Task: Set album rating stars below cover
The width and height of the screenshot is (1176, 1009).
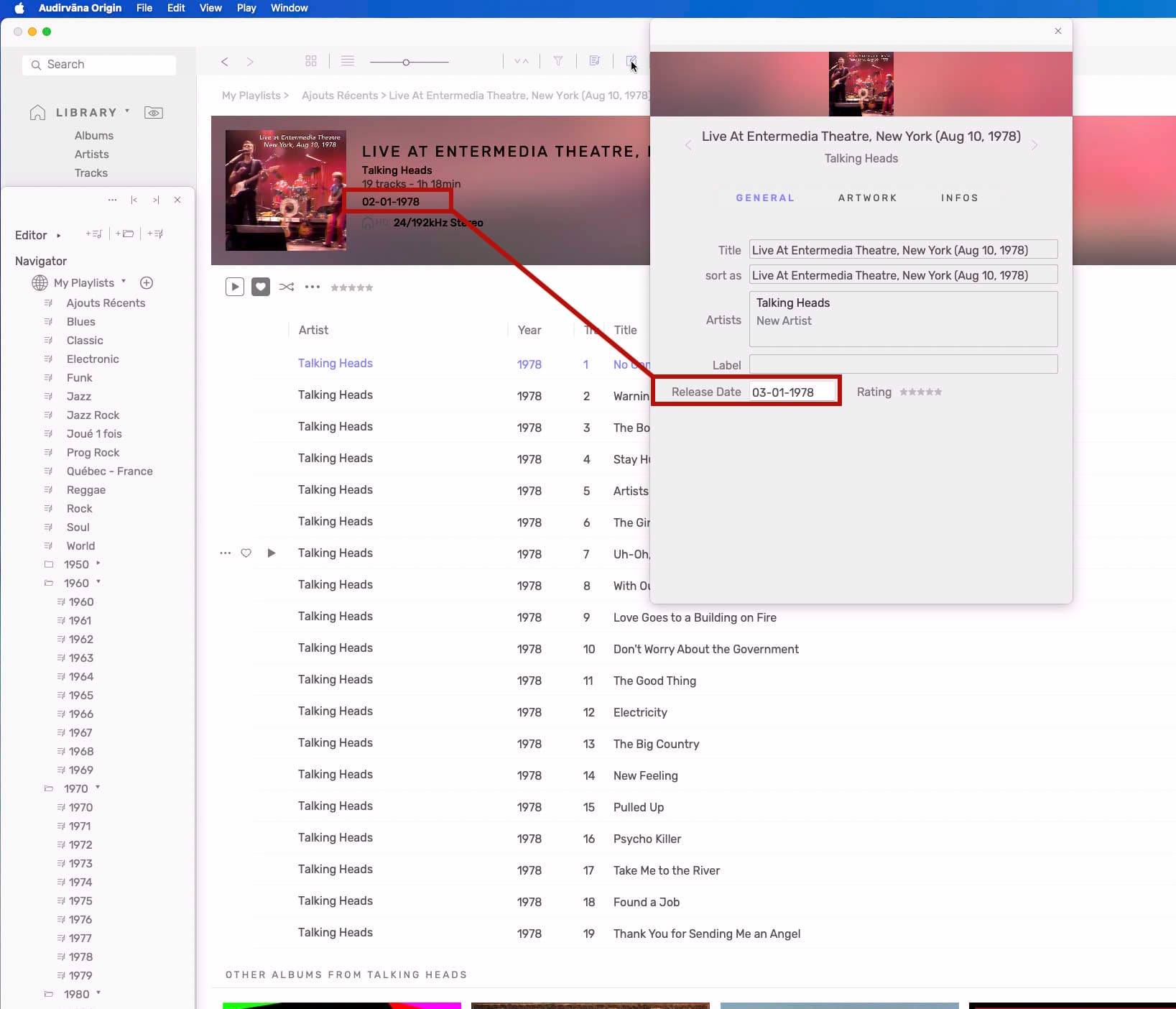Action: 351,287
